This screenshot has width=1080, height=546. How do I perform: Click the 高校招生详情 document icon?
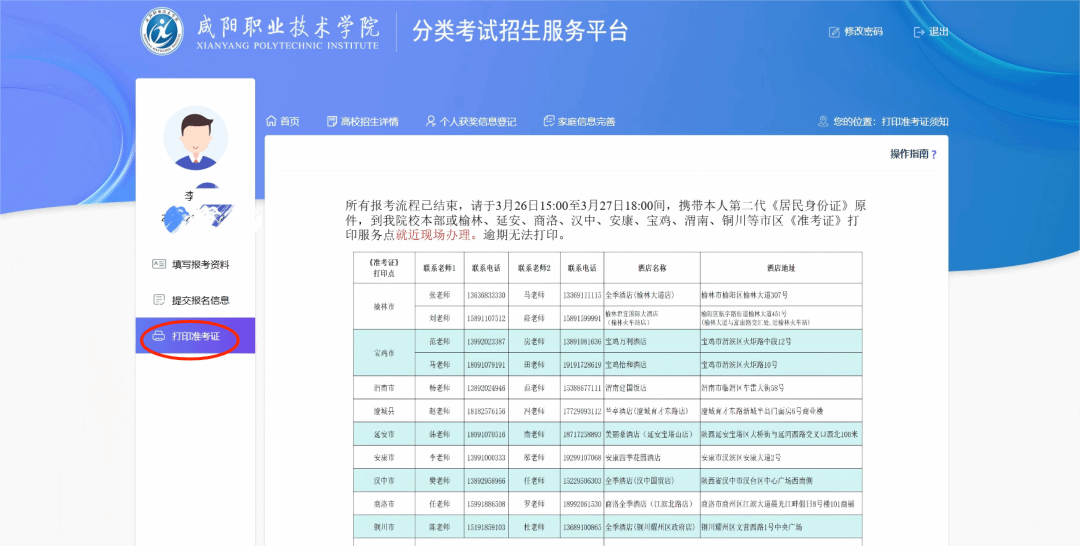tap(332, 121)
